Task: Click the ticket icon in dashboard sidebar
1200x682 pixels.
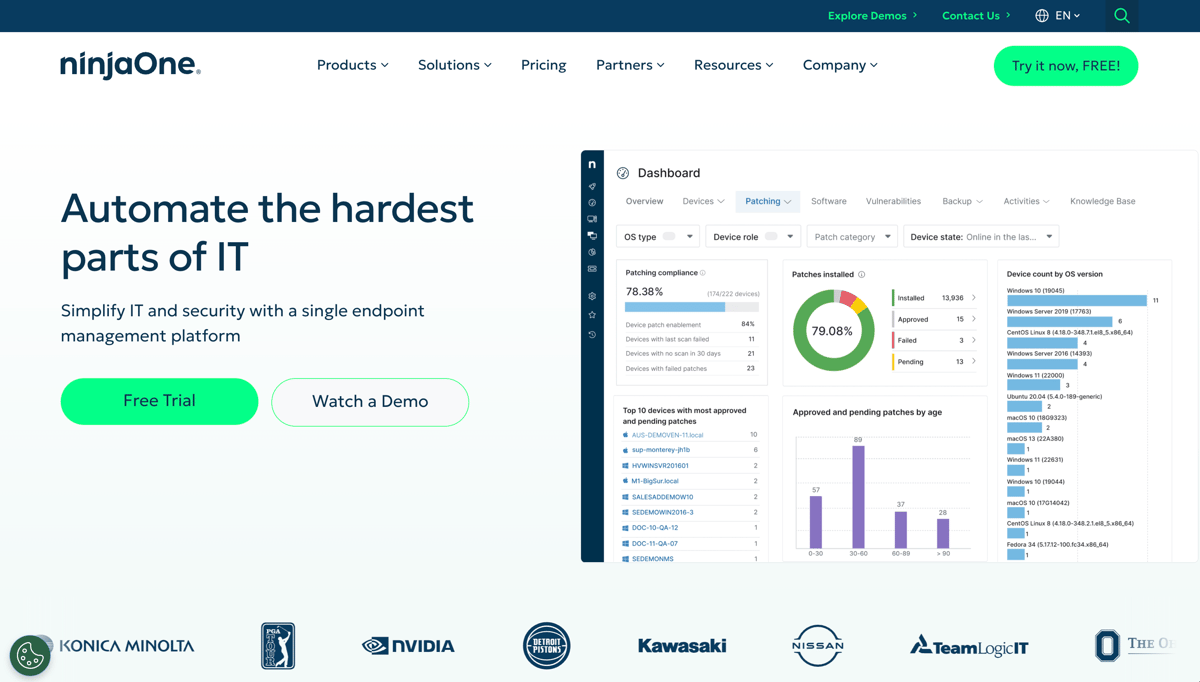Action: point(592,269)
